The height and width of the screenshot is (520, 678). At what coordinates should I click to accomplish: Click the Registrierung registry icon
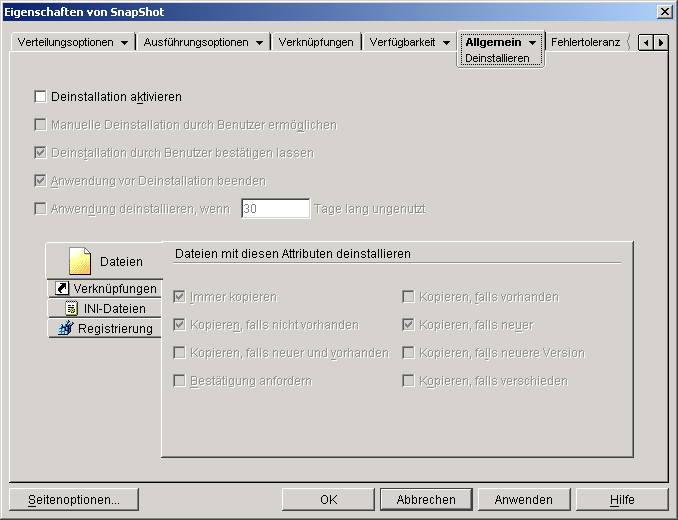66,328
